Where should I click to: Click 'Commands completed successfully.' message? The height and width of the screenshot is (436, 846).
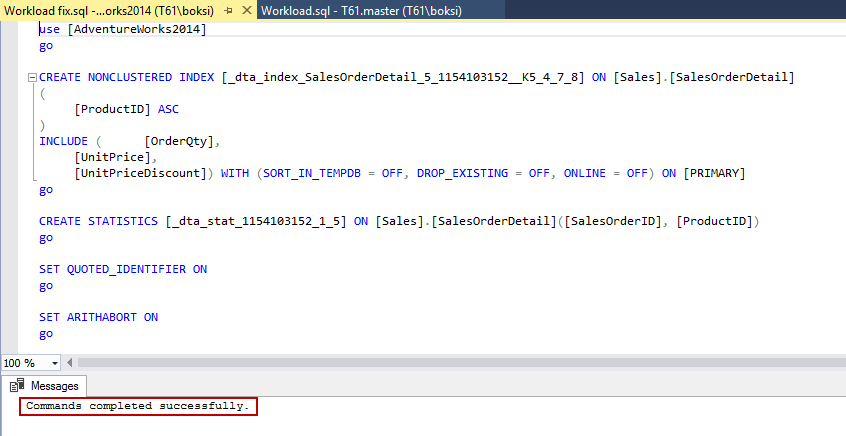pos(138,406)
